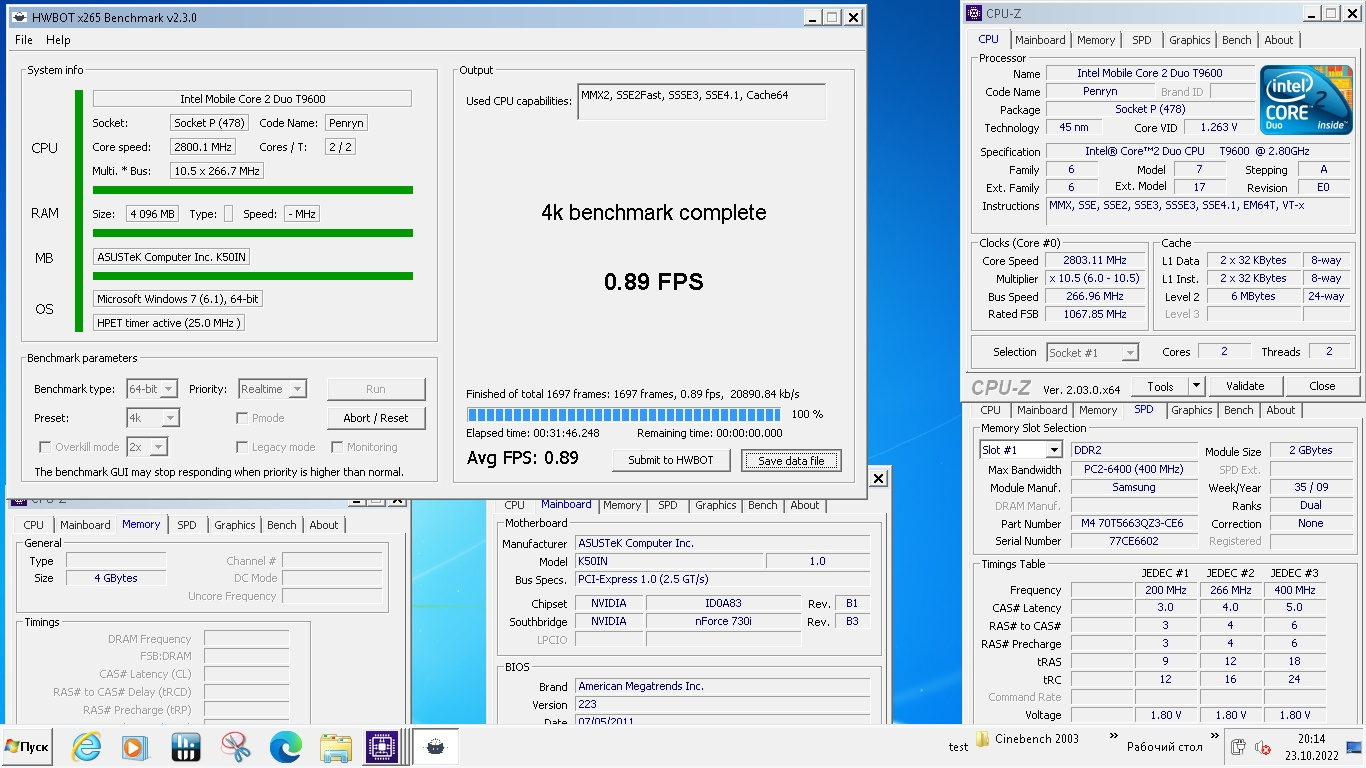1366x768 pixels.
Task: Launch Windows Media Player from taskbar
Action: pos(135,747)
